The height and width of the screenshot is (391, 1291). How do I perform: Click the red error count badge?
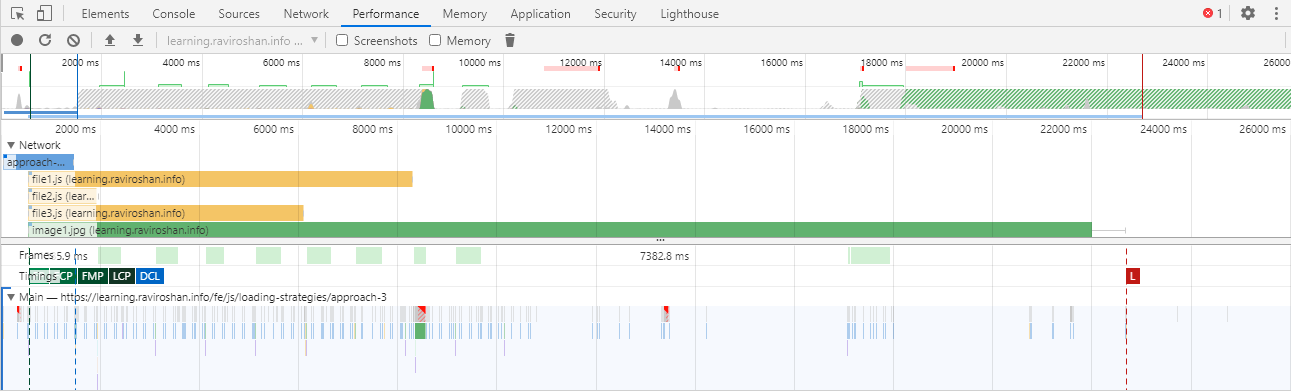1213,13
